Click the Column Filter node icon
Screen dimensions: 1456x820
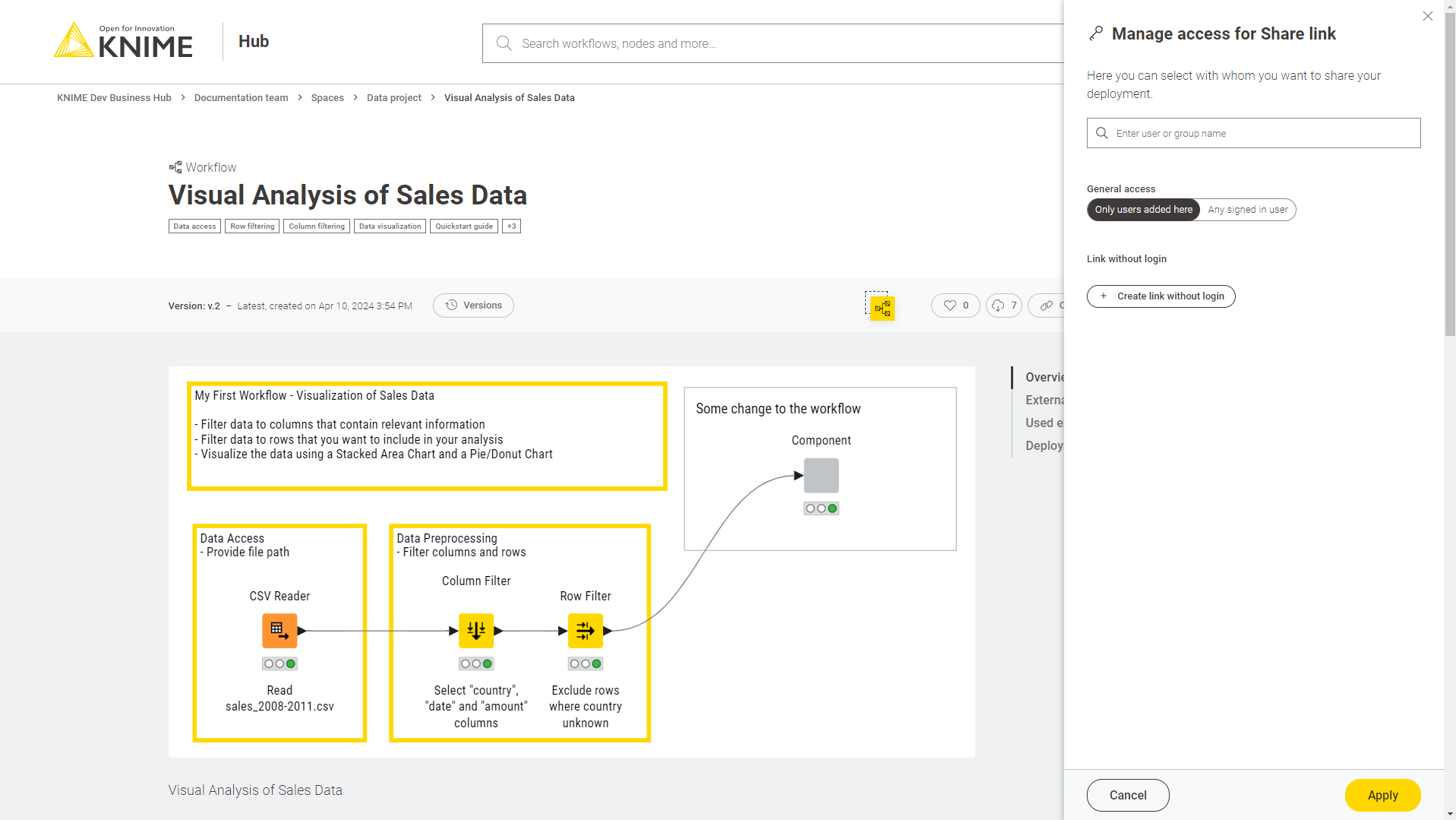pos(476,631)
